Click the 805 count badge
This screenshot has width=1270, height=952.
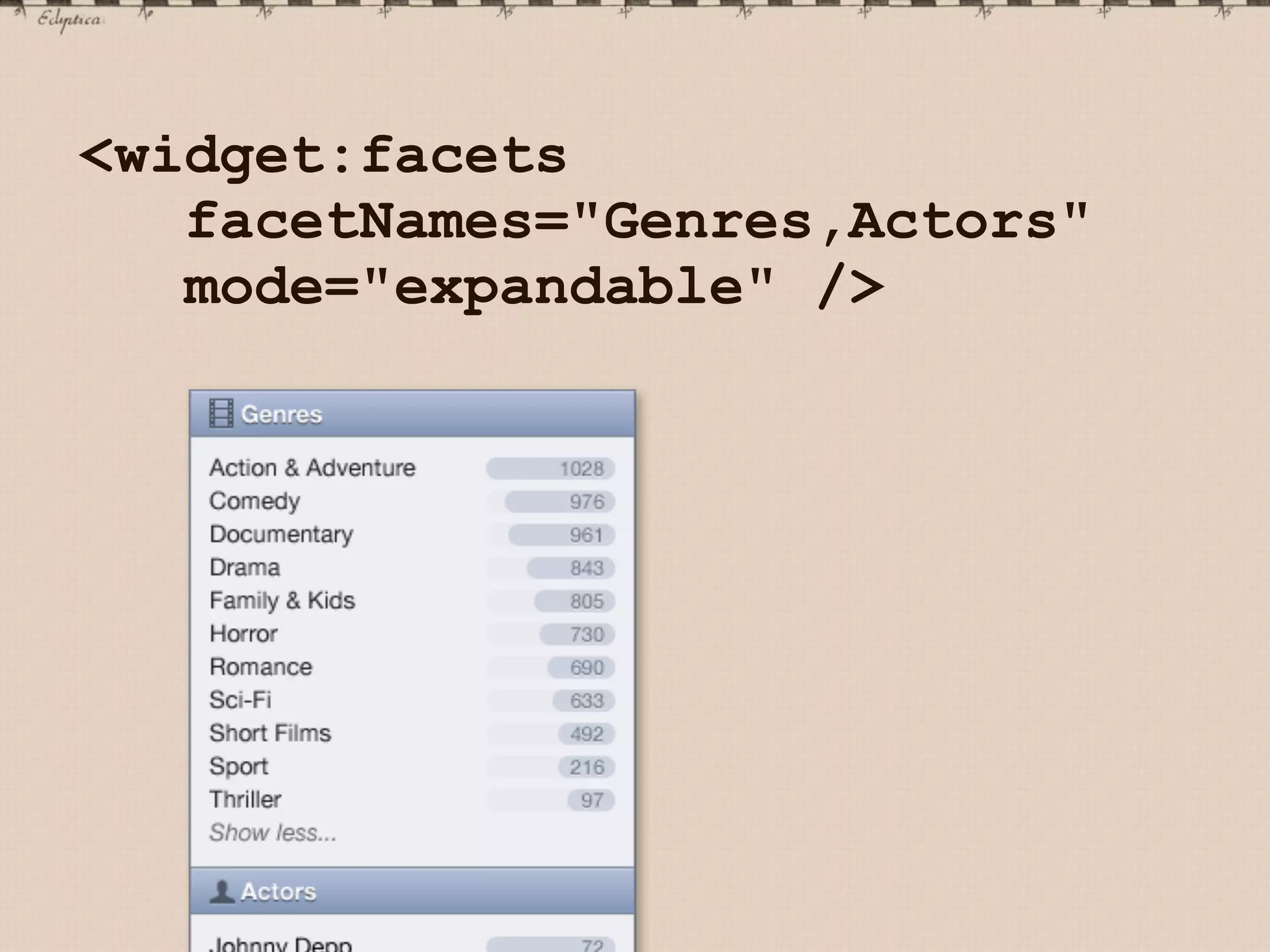(575, 601)
